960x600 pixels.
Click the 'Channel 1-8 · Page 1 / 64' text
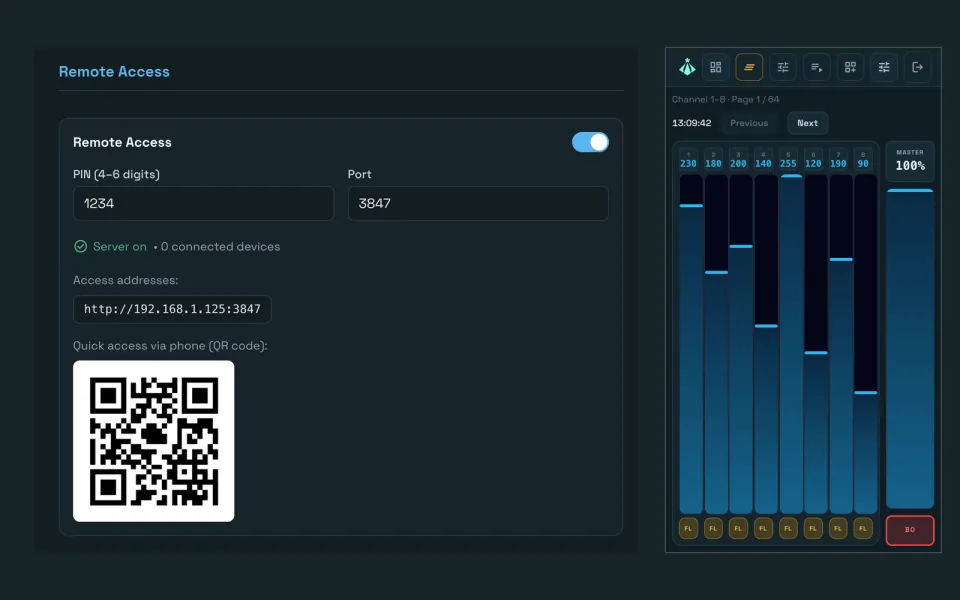(x=726, y=99)
